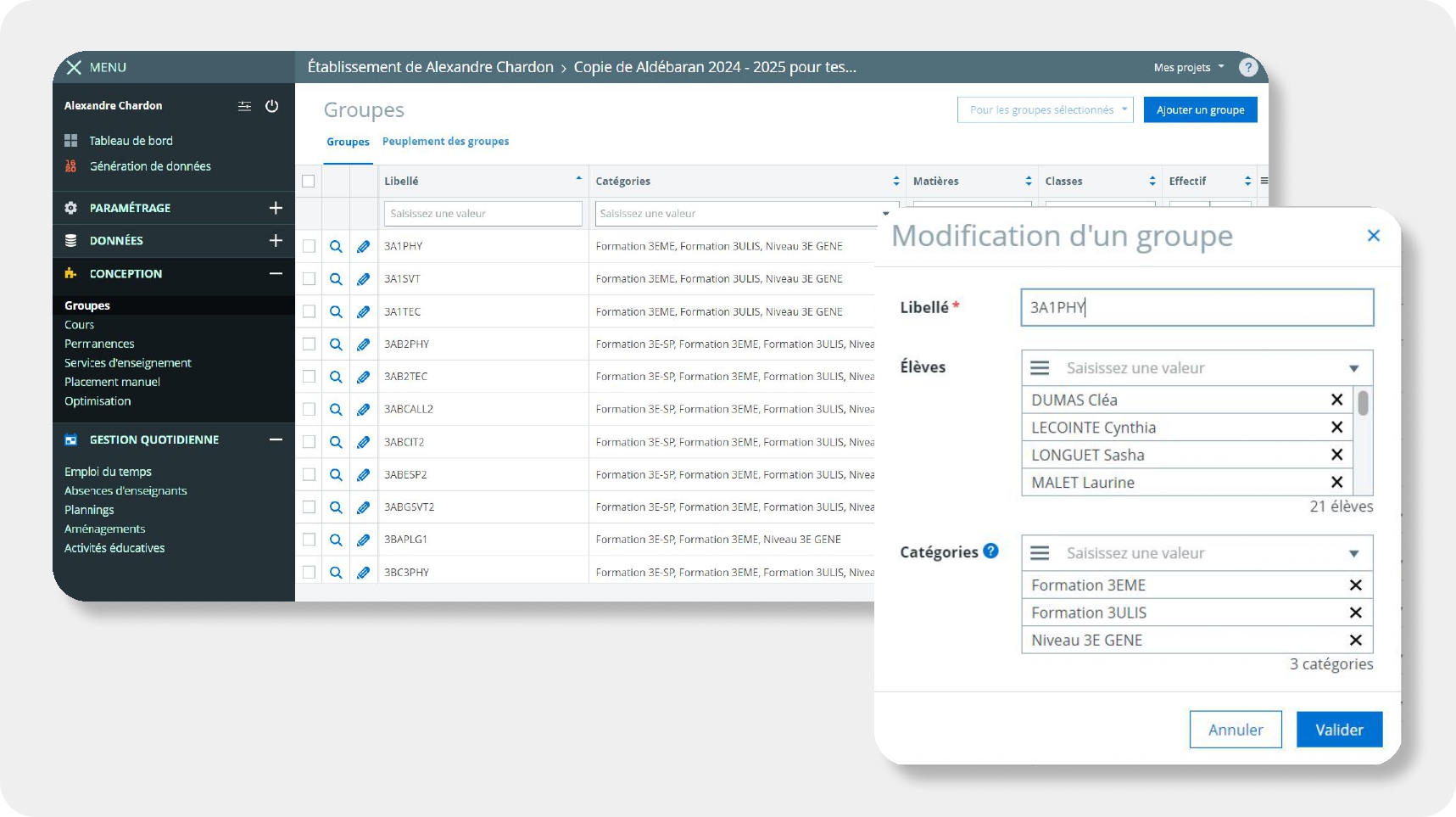
Task: Edit group 3ABCIT2 with pencil icon
Action: [363, 442]
